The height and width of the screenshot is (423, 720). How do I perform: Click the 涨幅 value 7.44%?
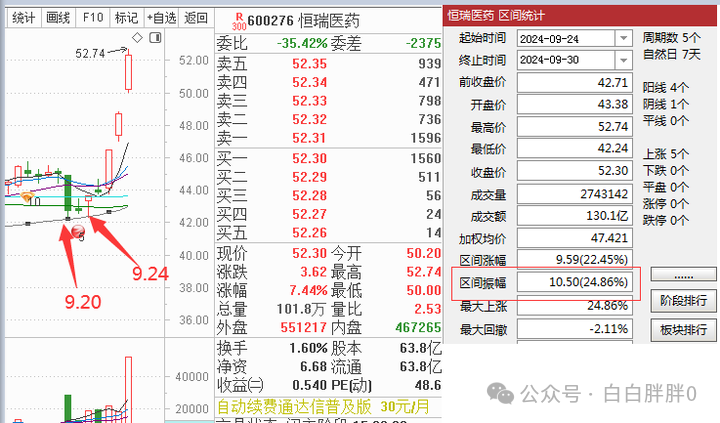point(308,290)
